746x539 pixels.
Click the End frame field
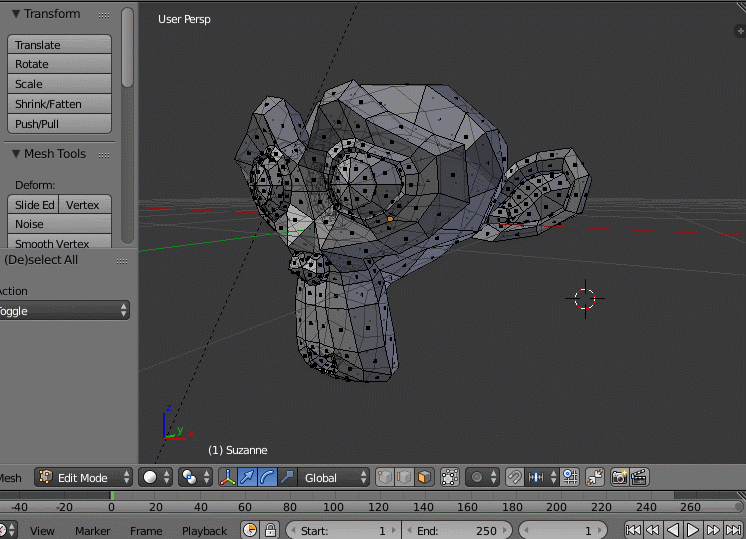tap(455, 531)
